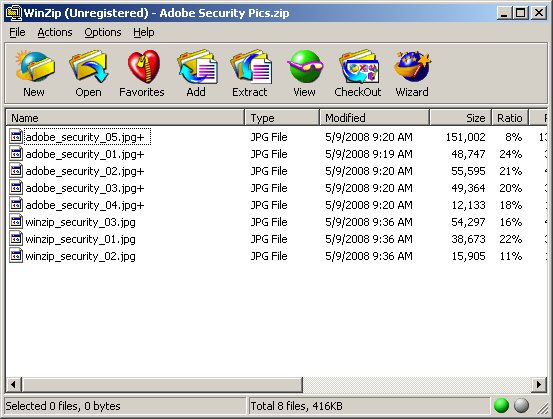Click the New archive toolbar icon
Image resolution: width=553 pixels, height=419 pixels.
(35, 67)
